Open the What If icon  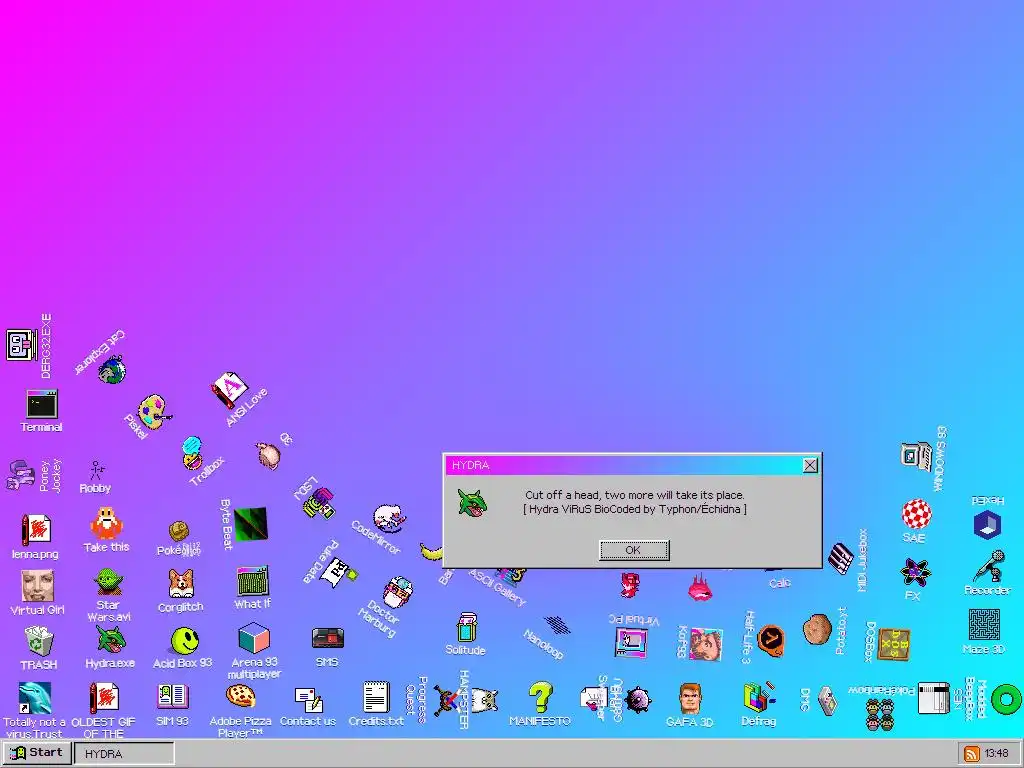(x=253, y=581)
